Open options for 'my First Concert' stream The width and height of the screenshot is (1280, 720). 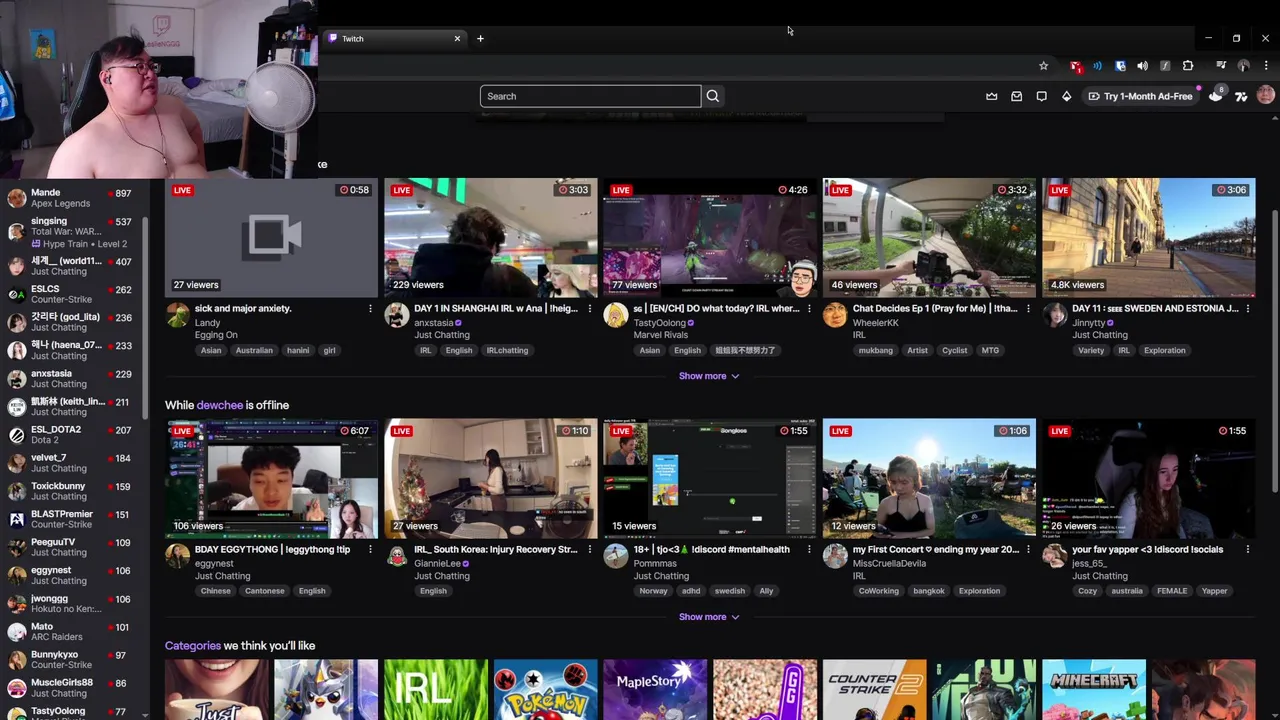(x=1028, y=549)
